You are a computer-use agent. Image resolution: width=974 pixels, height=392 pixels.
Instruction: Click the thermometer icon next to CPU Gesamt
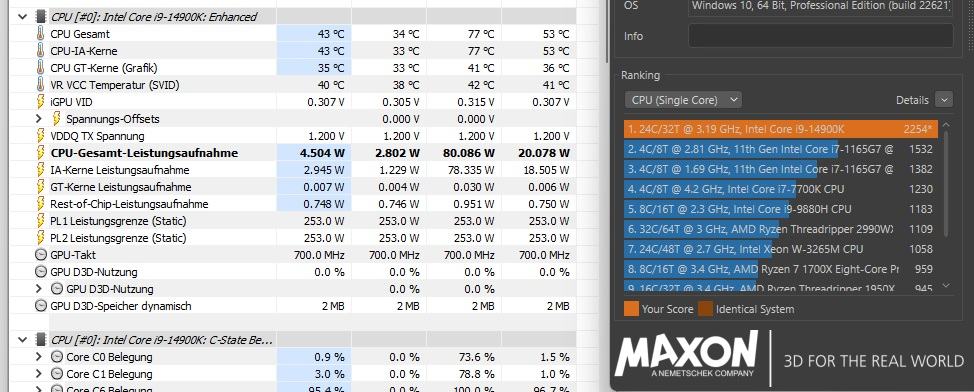click(41, 34)
